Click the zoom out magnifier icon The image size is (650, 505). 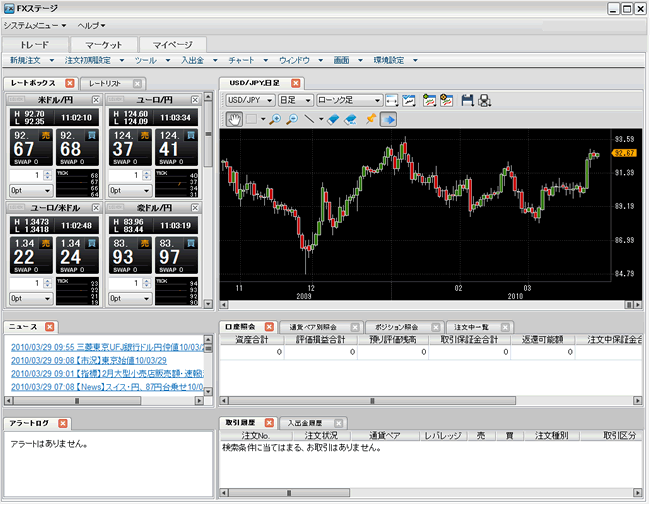click(x=292, y=119)
